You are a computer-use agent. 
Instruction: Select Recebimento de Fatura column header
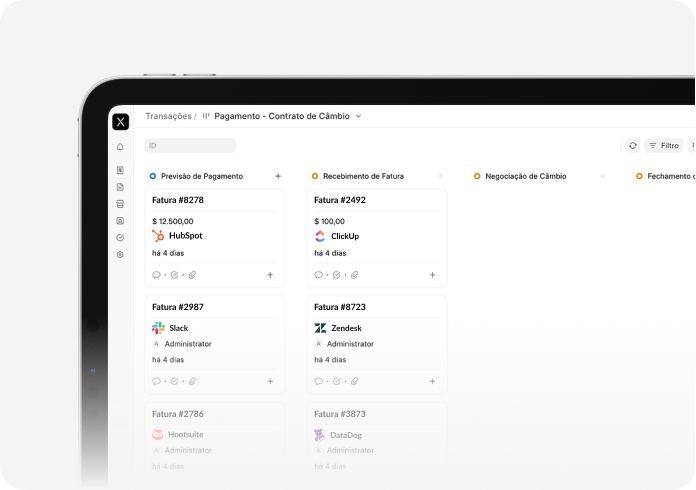click(364, 176)
